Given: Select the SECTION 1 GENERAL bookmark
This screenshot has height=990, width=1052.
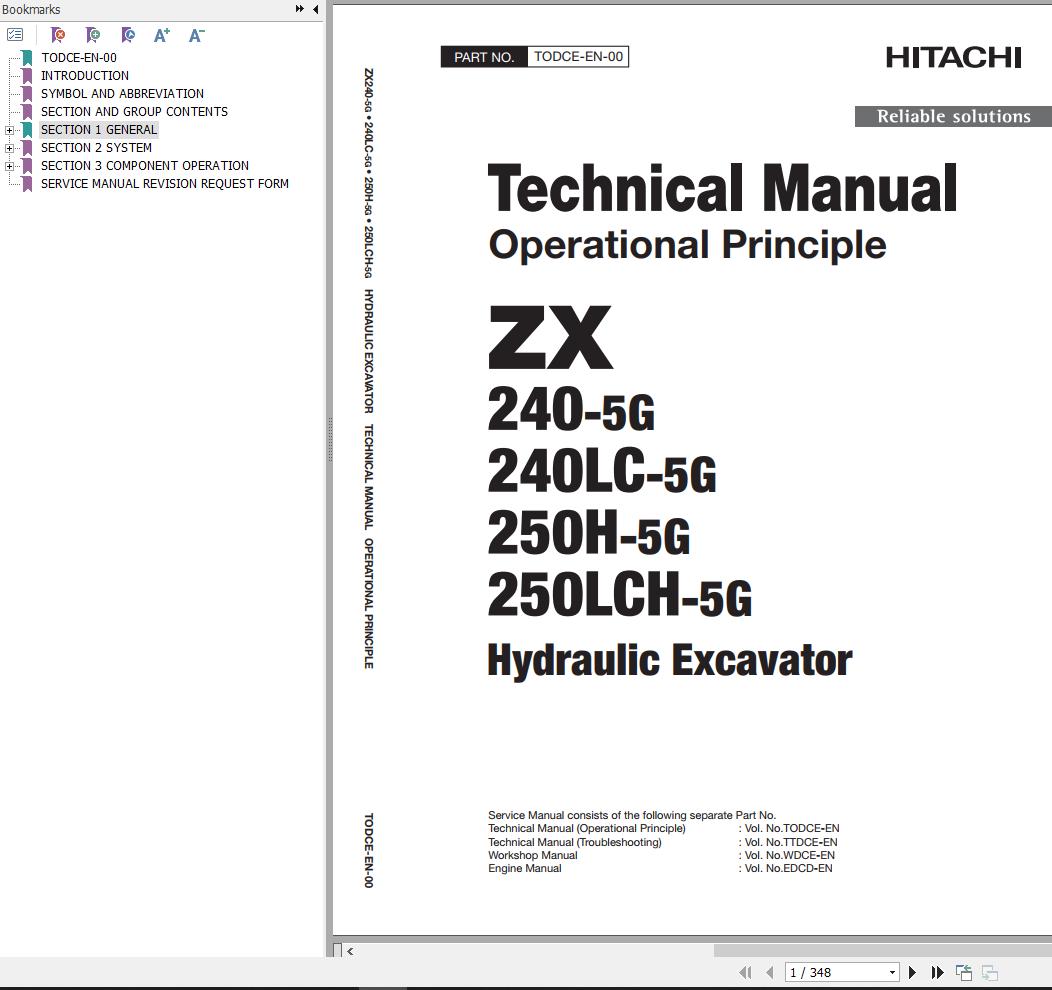Looking at the screenshot, I should point(99,130).
